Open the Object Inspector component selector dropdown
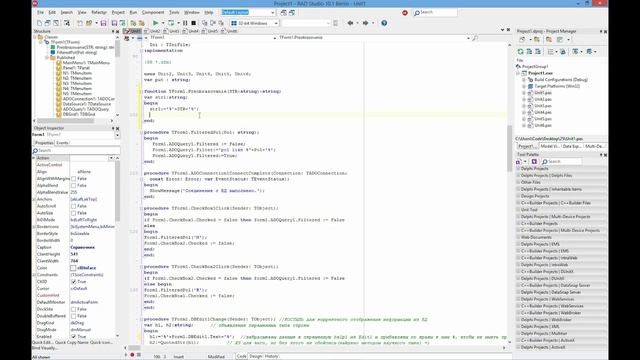Image resolution: width=640 pixels, height=360 pixels. tap(117, 135)
